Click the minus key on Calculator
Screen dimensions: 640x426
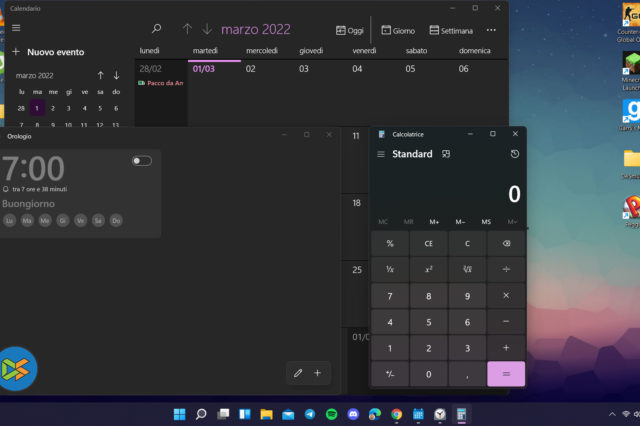[506, 322]
